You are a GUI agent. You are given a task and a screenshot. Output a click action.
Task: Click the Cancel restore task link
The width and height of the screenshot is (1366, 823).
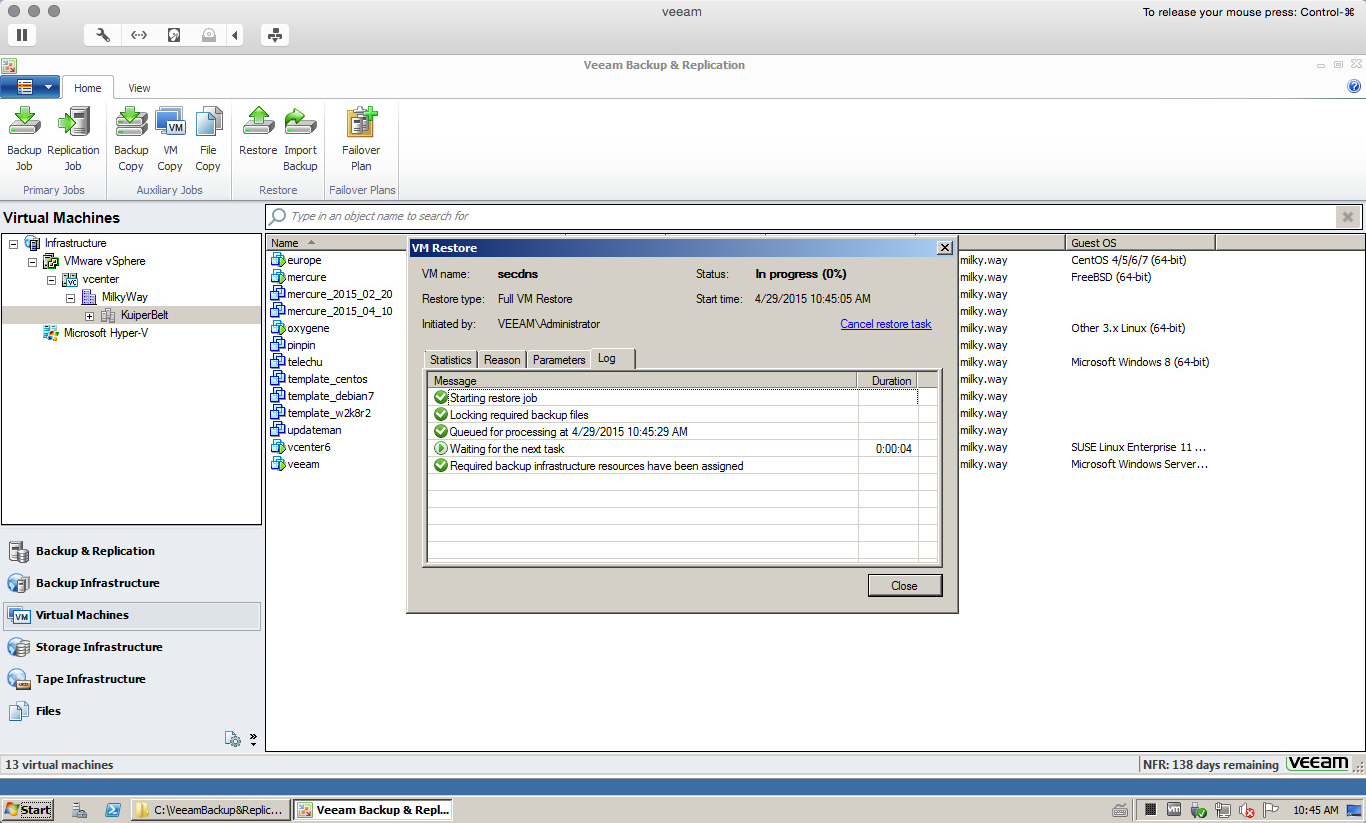coord(885,324)
